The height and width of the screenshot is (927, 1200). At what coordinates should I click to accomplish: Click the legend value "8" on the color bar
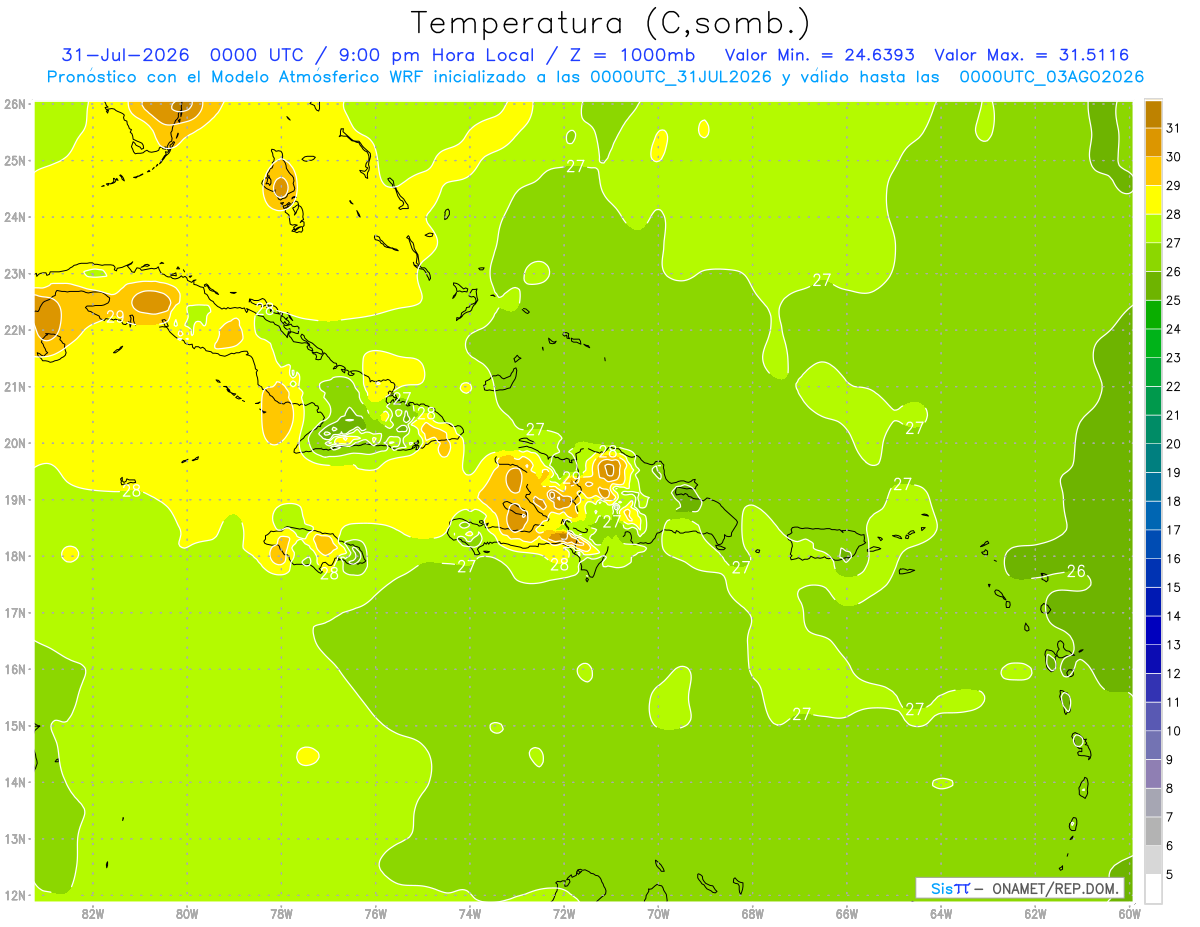(x=1170, y=788)
